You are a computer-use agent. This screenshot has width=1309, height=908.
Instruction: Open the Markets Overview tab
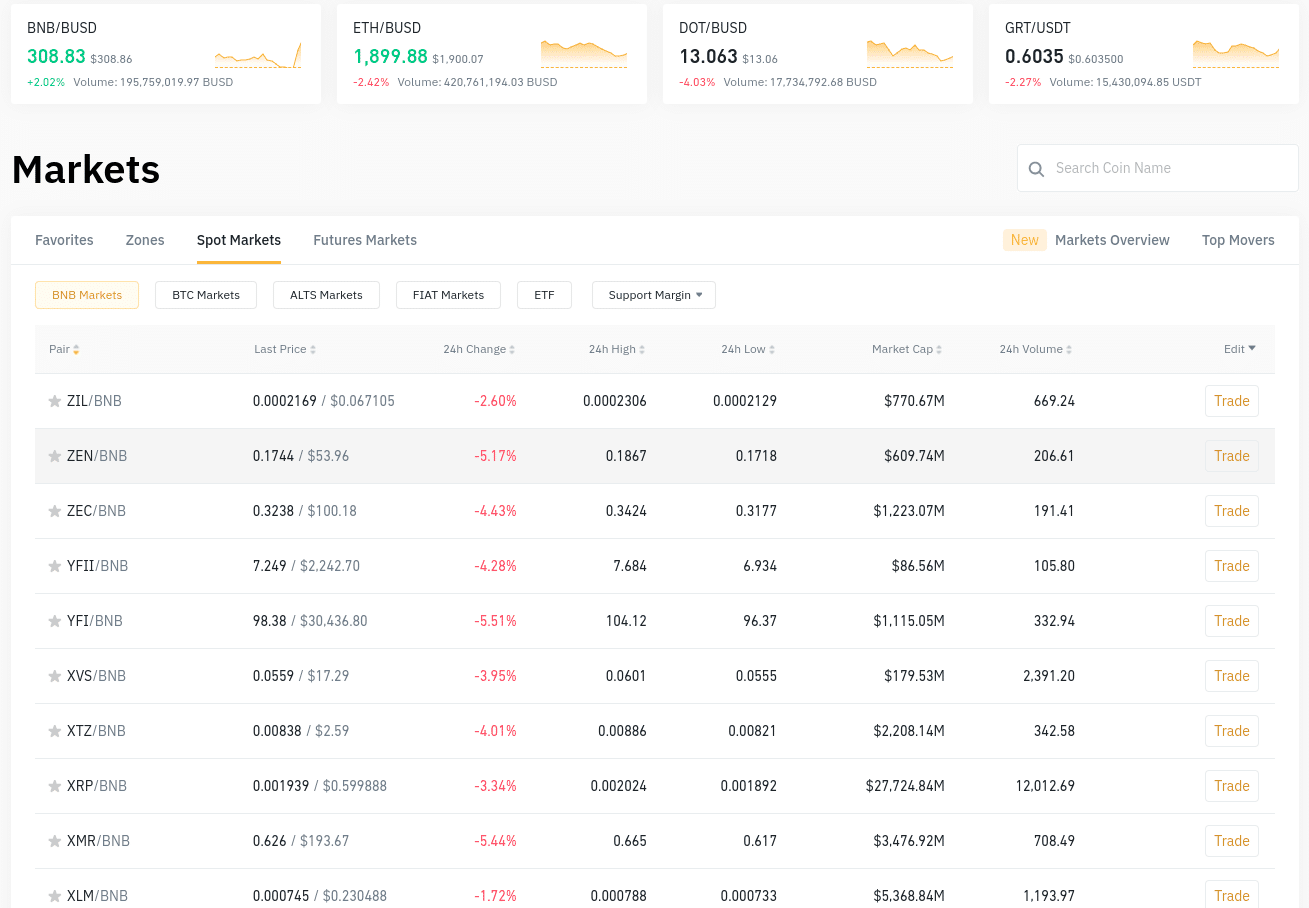1112,240
